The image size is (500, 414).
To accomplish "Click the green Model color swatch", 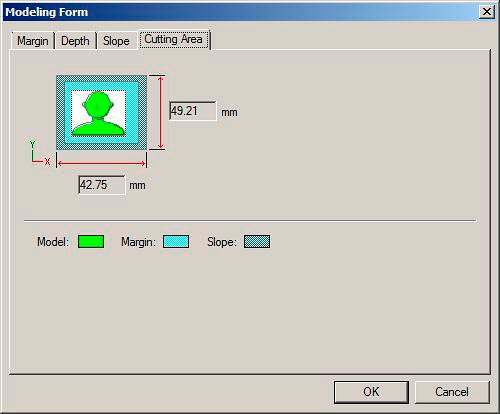I will click(x=91, y=242).
